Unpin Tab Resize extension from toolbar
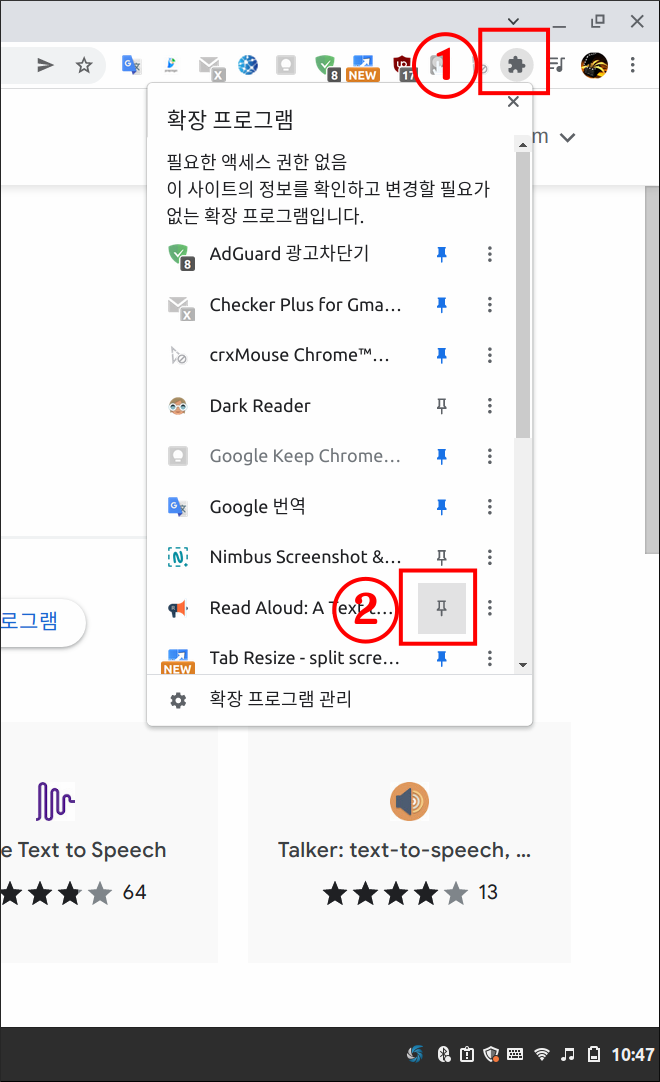This screenshot has height=1082, width=660. 442,658
